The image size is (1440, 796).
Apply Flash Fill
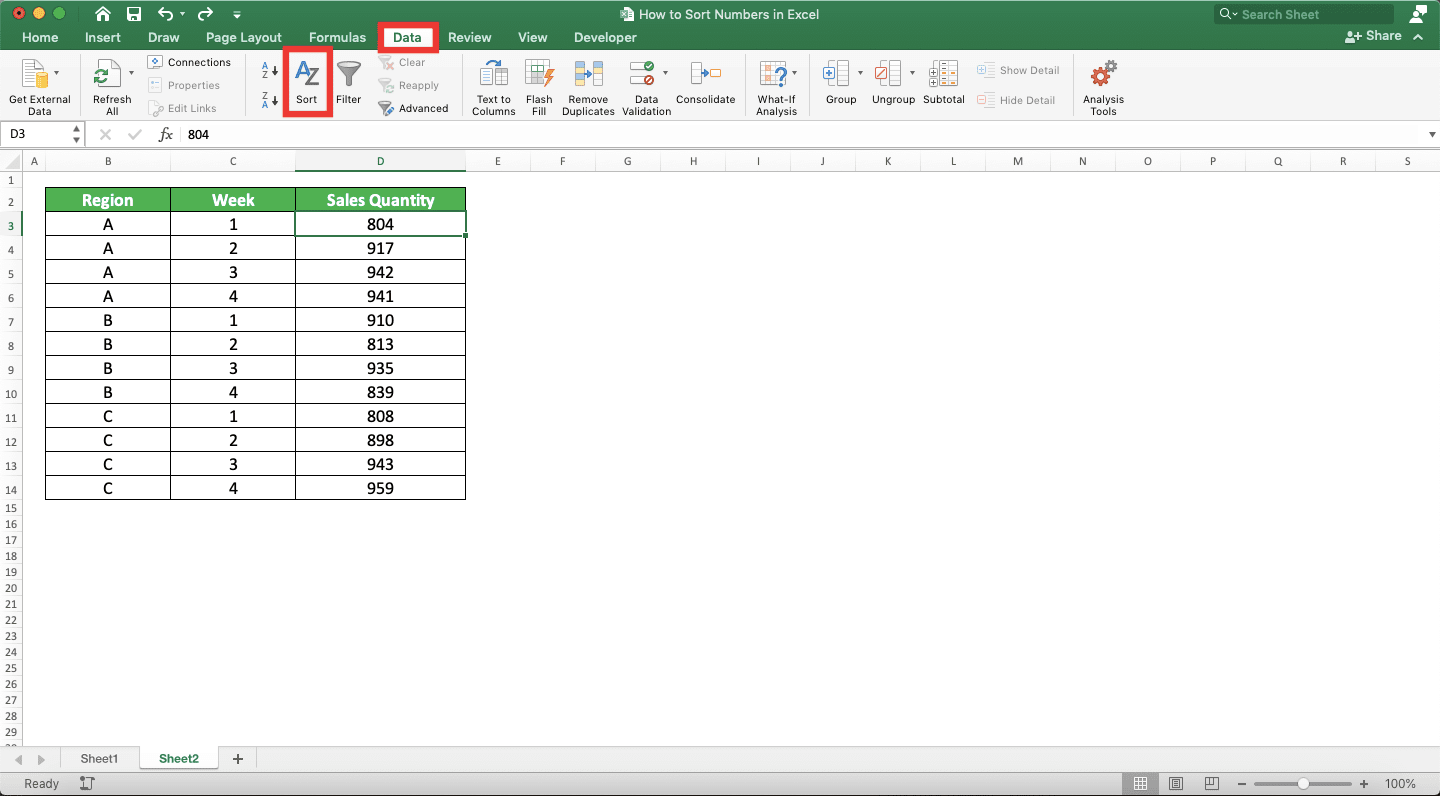click(539, 87)
